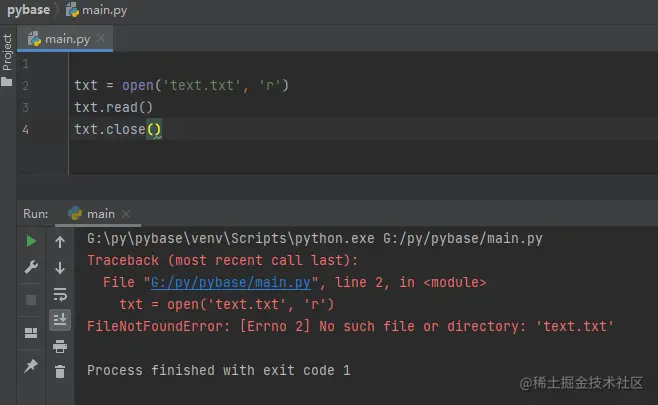This screenshot has width=658, height=405.
Task: Click the txt.close() code line
Action: [x=118, y=129]
